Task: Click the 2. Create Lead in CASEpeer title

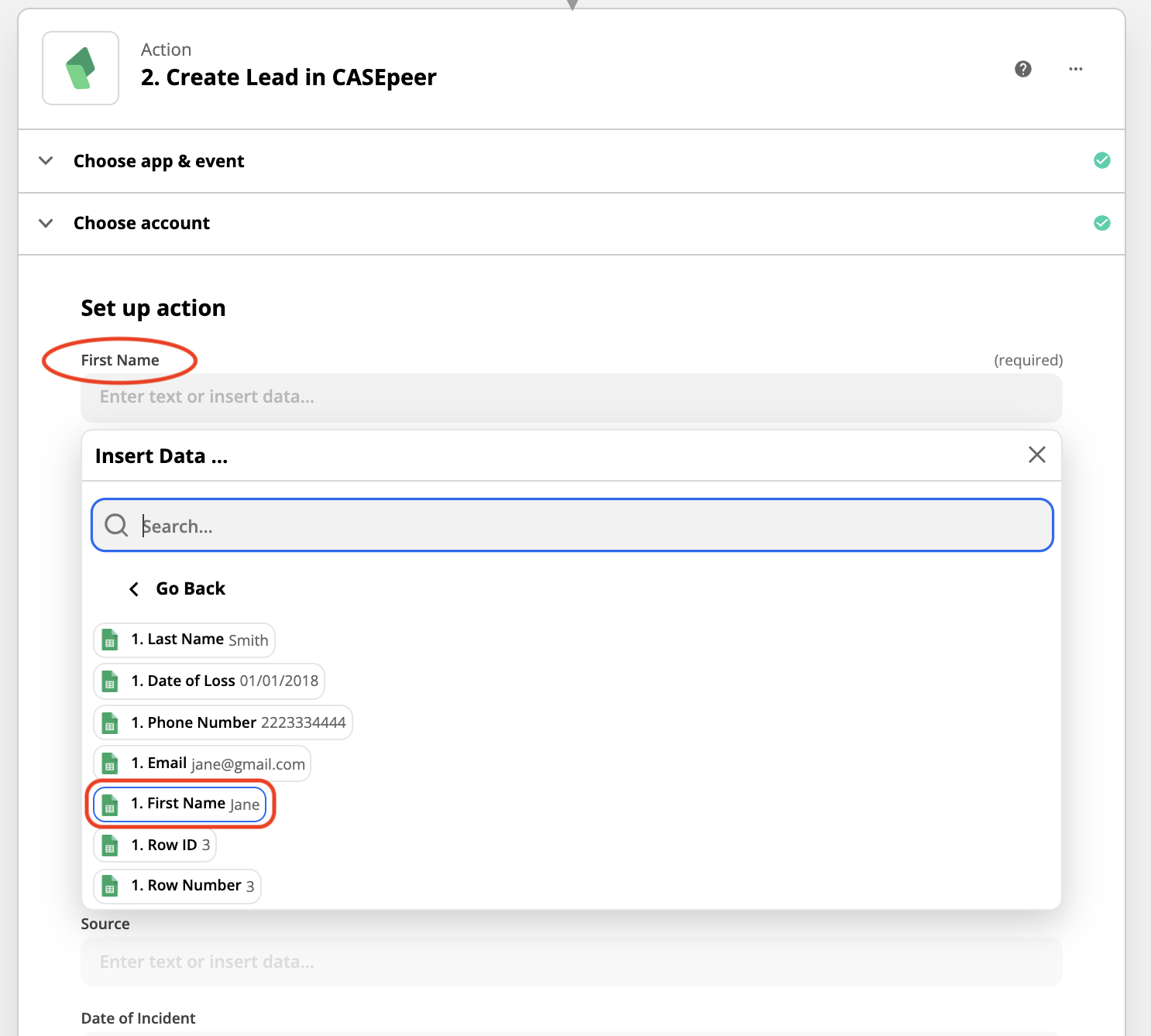Action: point(289,77)
